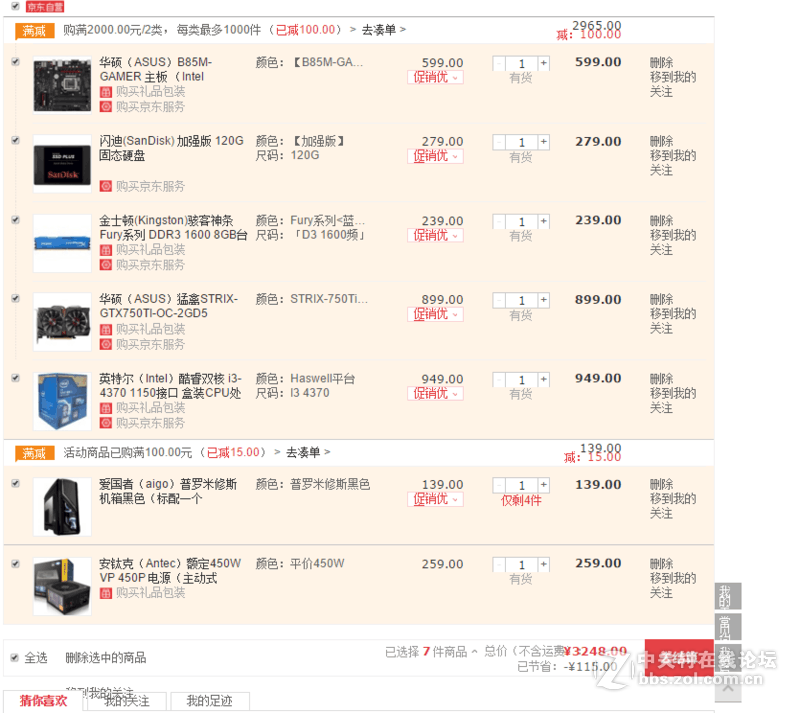Increase quantity of ASUS B85M motherboard
Viewport: 800px width, 713px height.
(x=544, y=63)
